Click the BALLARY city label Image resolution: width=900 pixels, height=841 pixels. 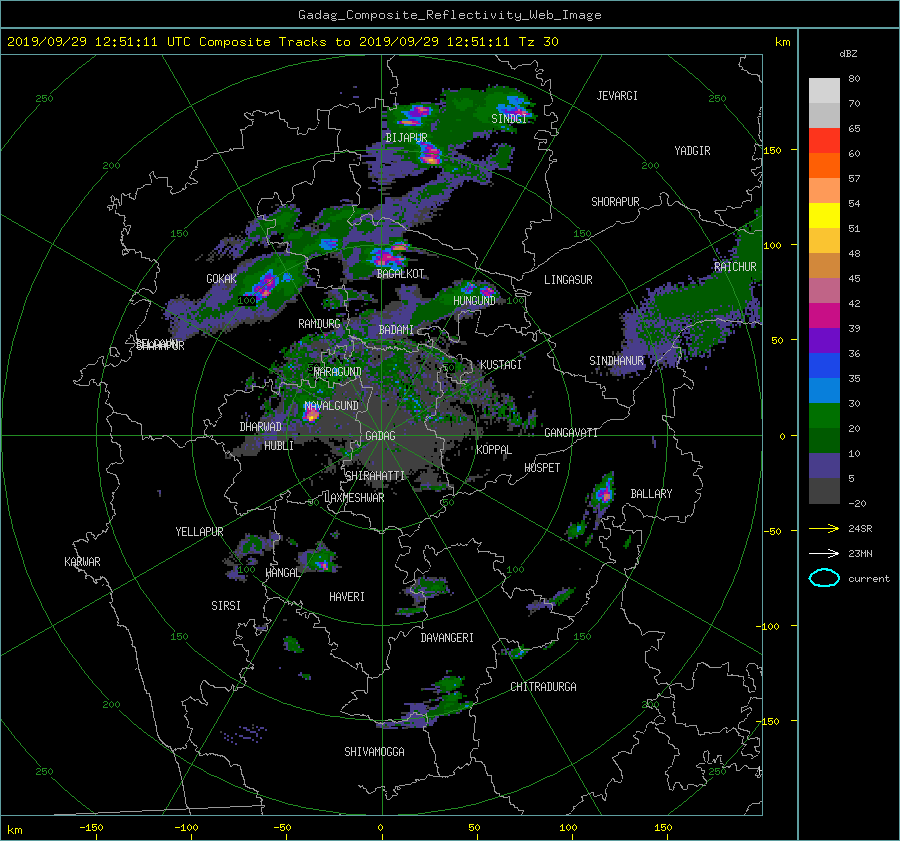(651, 494)
